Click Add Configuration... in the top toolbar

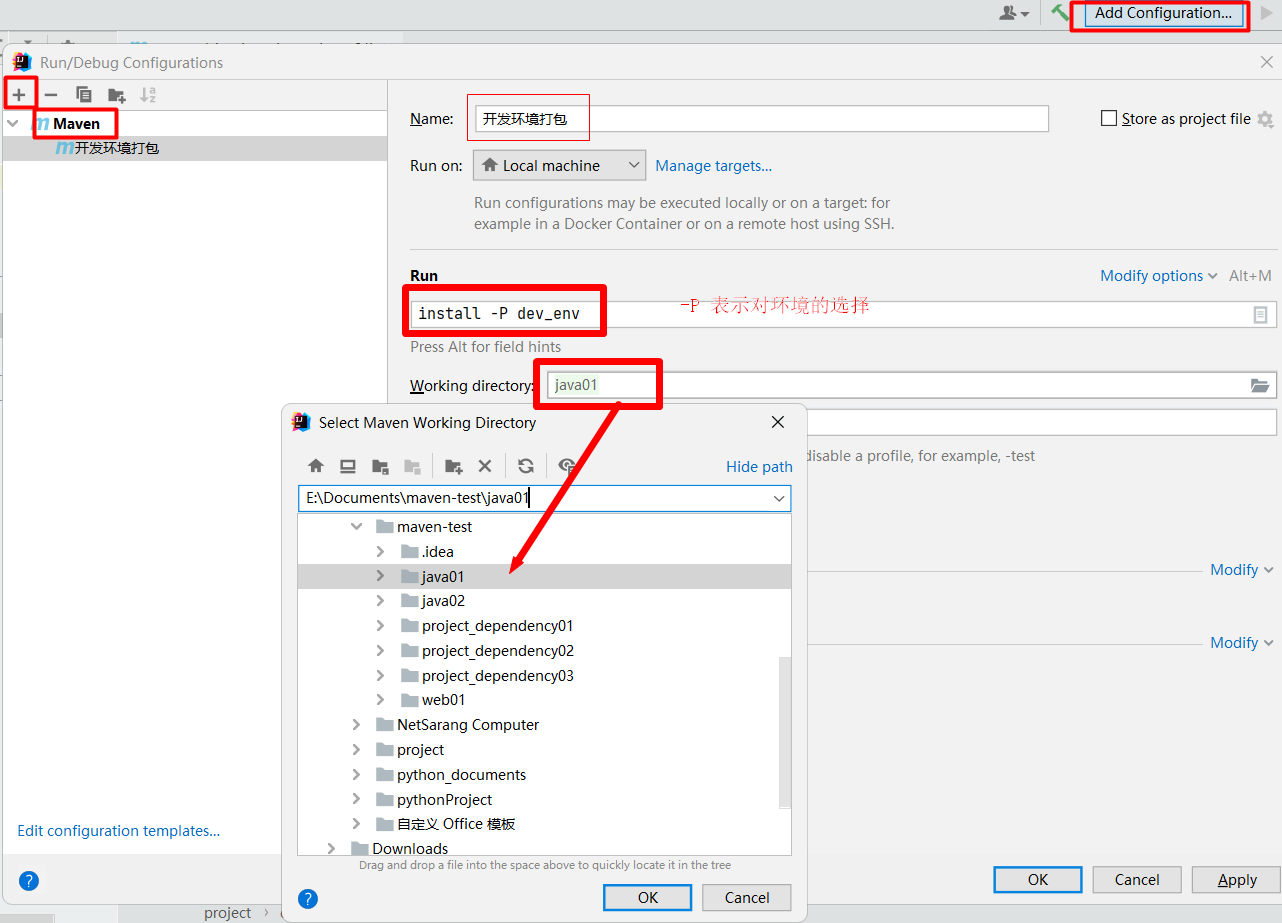[1163, 13]
